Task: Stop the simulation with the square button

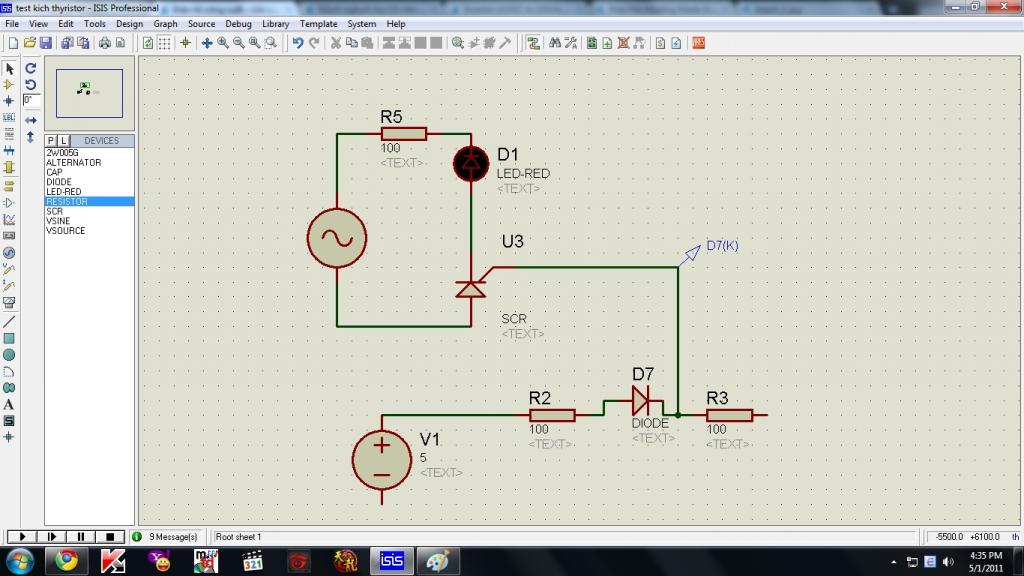Action: coord(110,537)
